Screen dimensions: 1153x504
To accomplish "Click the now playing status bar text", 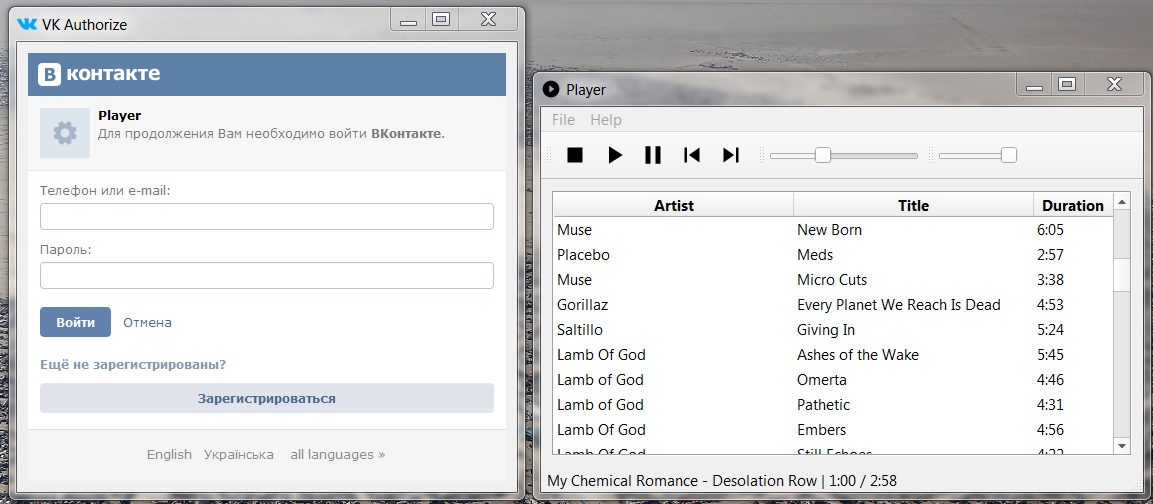I will click(x=722, y=481).
